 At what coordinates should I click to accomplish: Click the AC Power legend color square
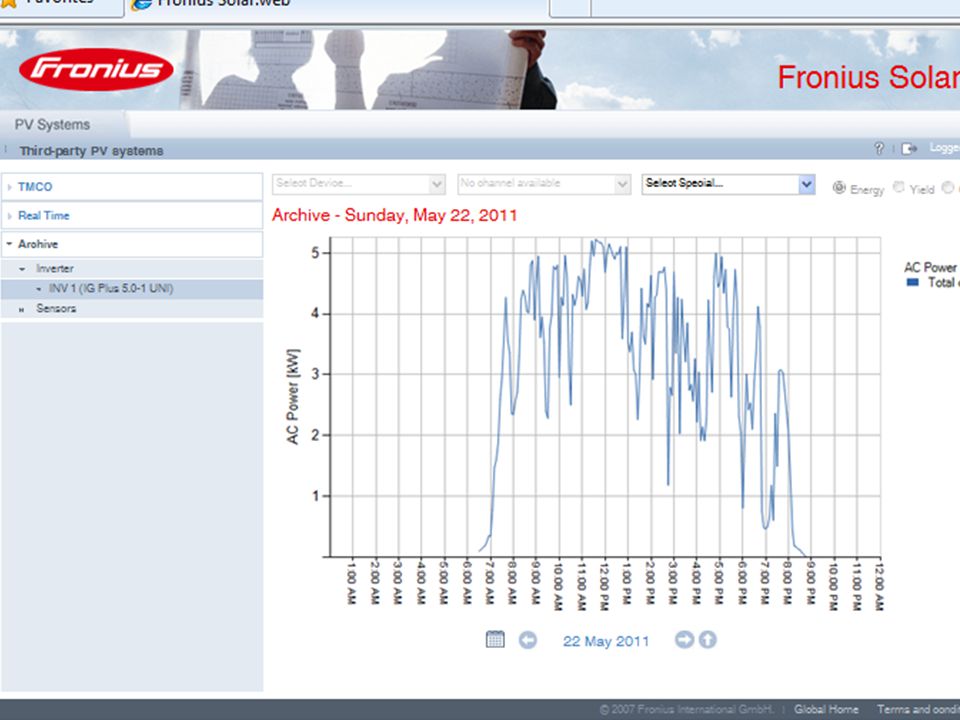912,282
